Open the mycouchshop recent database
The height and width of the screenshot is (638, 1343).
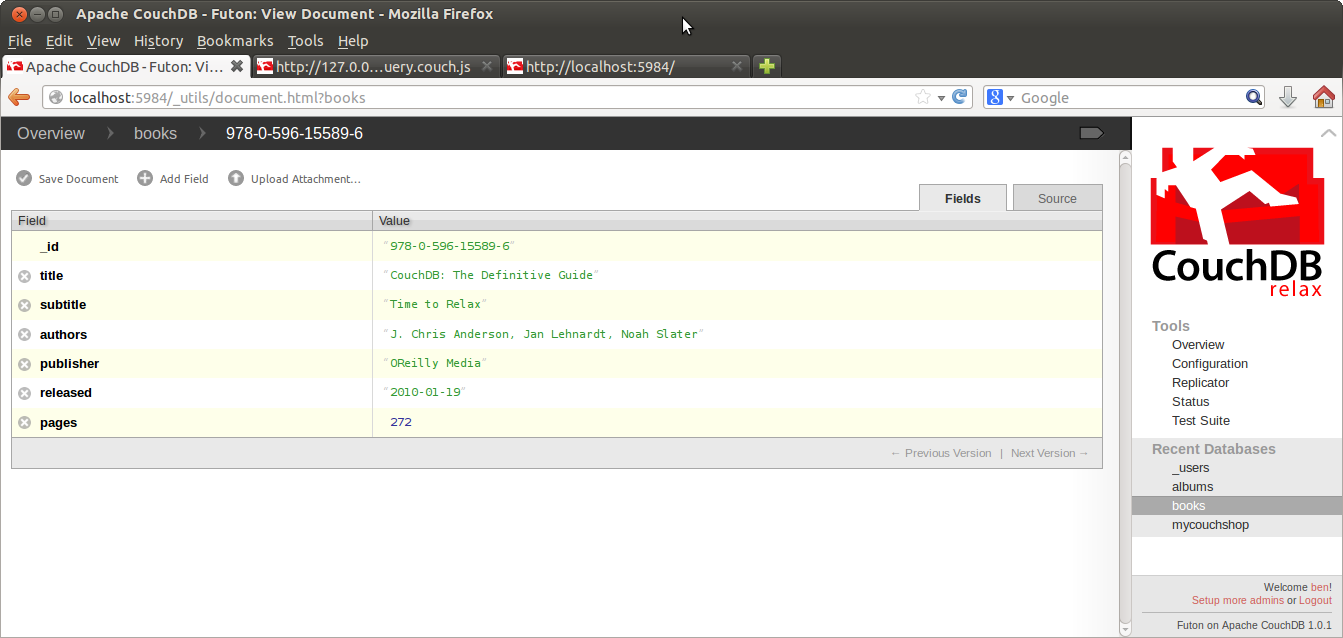pos(1210,525)
